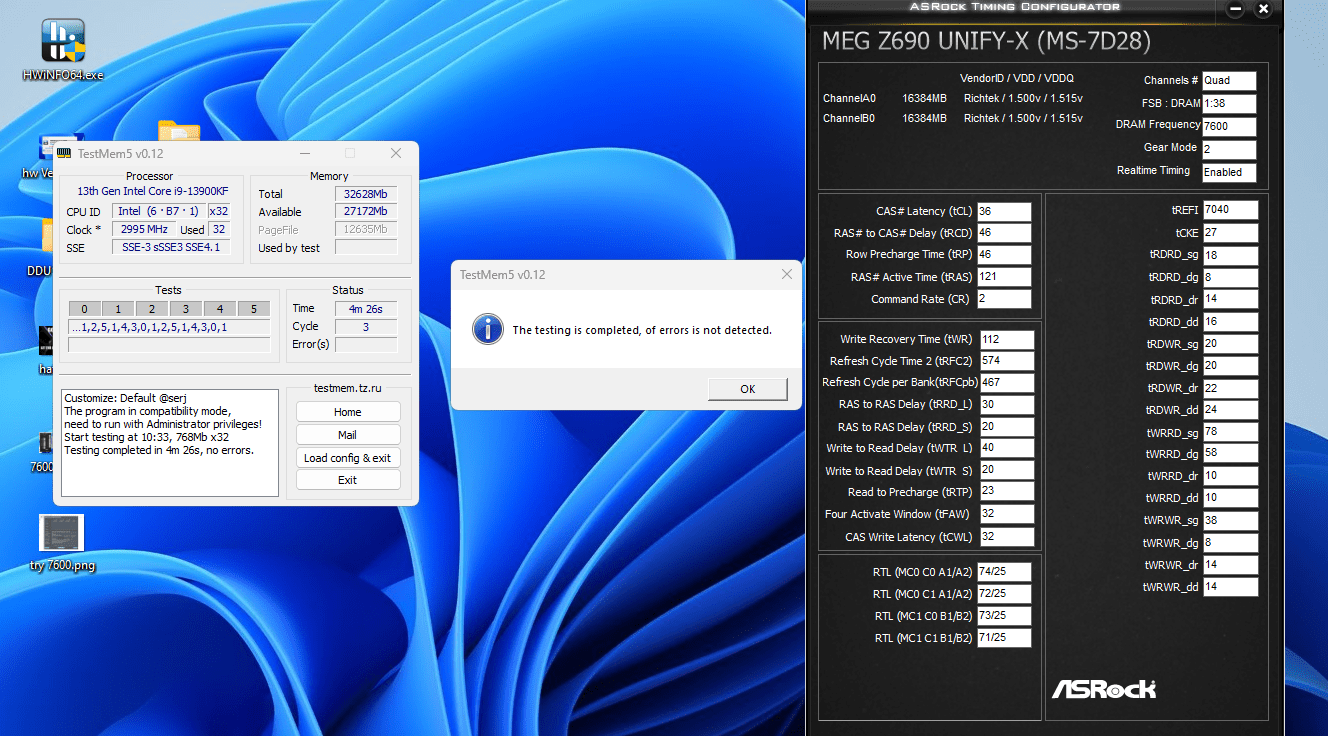Click the TestMem5 log text area
Image resolution: width=1328 pixels, height=736 pixels.
pyautogui.click(x=170, y=443)
